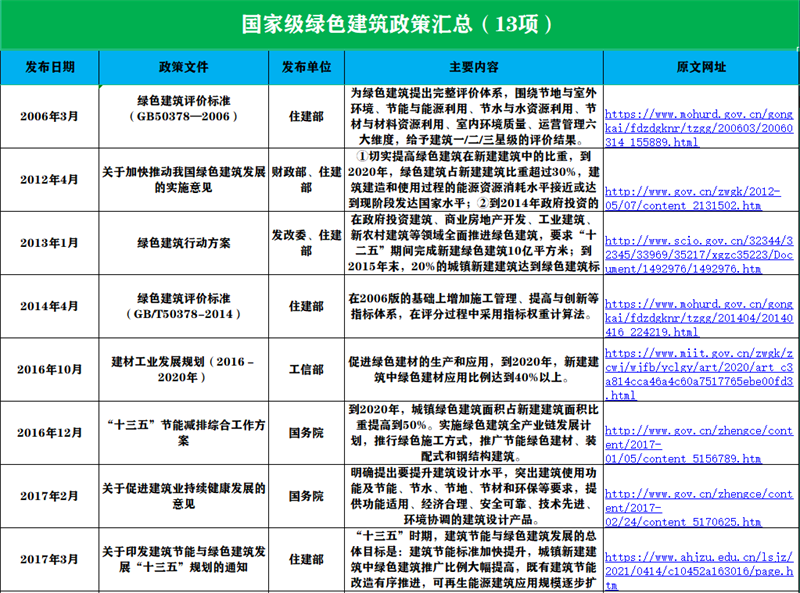Click the 工信部 publisher cell

coord(306,370)
